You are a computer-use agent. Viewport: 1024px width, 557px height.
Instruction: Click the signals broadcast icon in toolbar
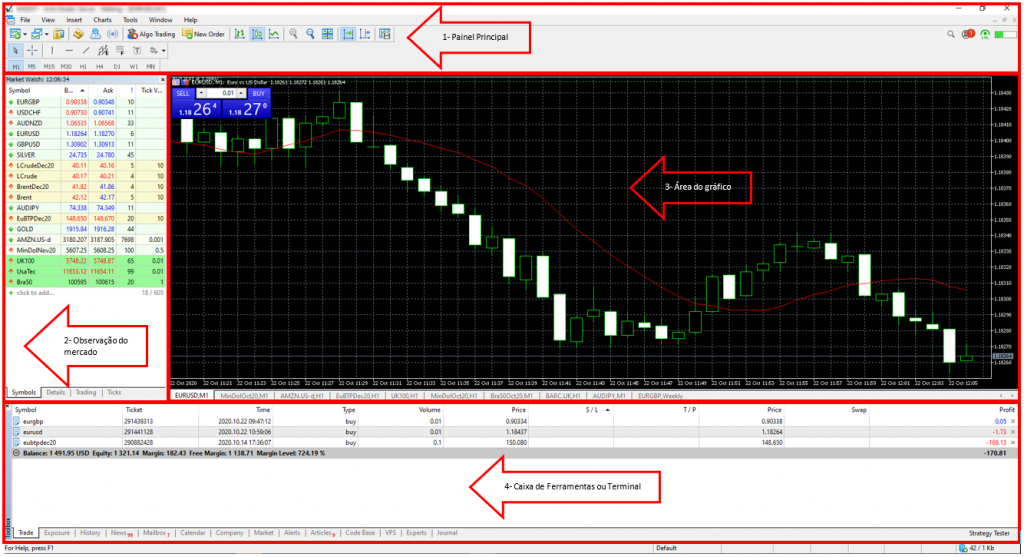(x=112, y=34)
